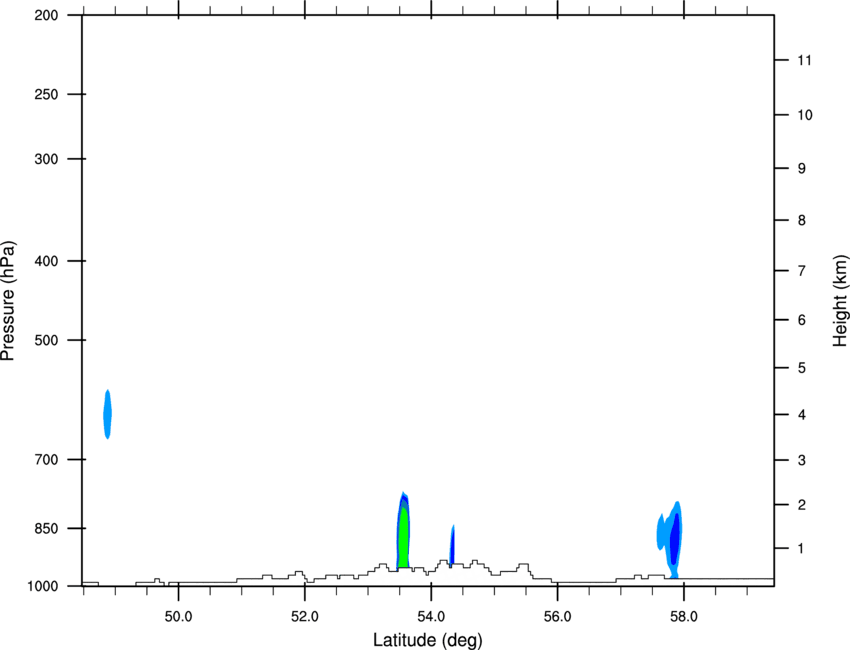
Task: Click the 54.0 latitude tick label
Action: pos(431,617)
